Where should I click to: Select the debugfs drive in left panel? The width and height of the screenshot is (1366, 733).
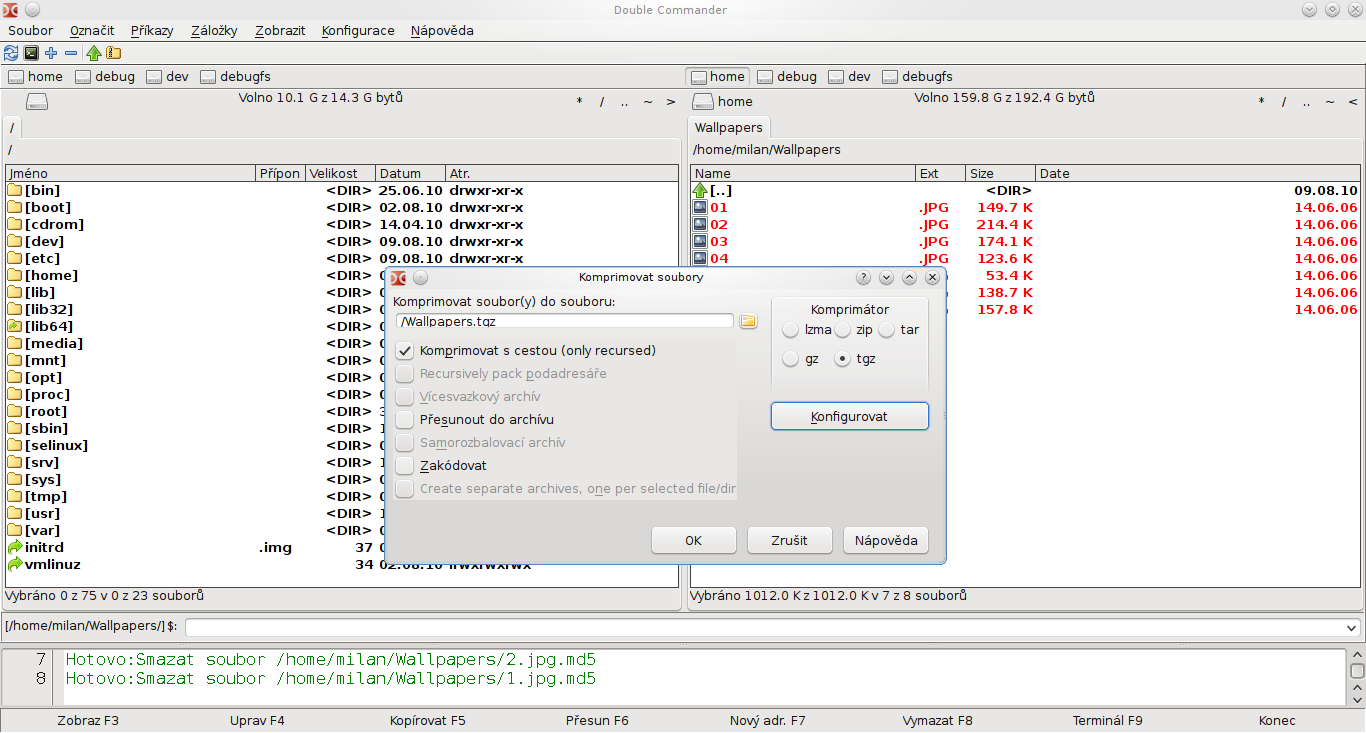pyautogui.click(x=236, y=76)
